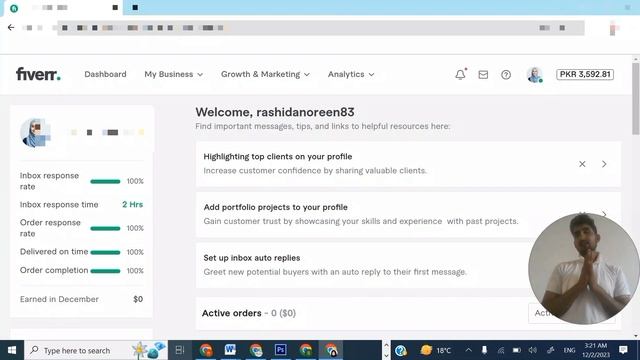Image resolution: width=640 pixels, height=360 pixels.
Task: Select the page vertical scrollbar thumb
Action: coord(636,98)
